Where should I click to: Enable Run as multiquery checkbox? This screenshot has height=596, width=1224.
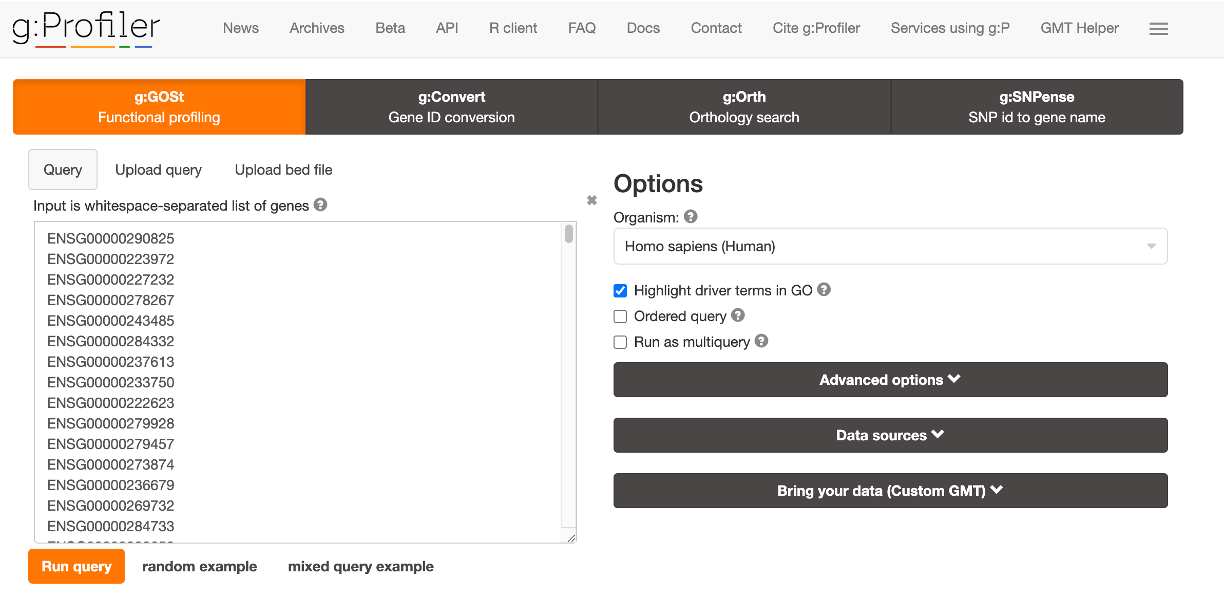click(x=620, y=342)
